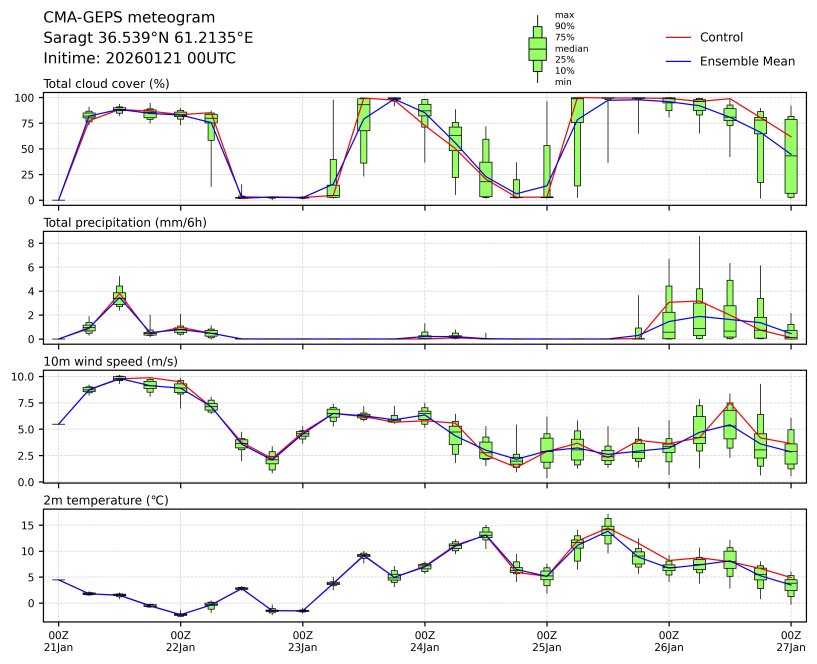This screenshot has width=817, height=664.
Task: Click the 00Z 21Jan time axis label
Action: click(58, 640)
